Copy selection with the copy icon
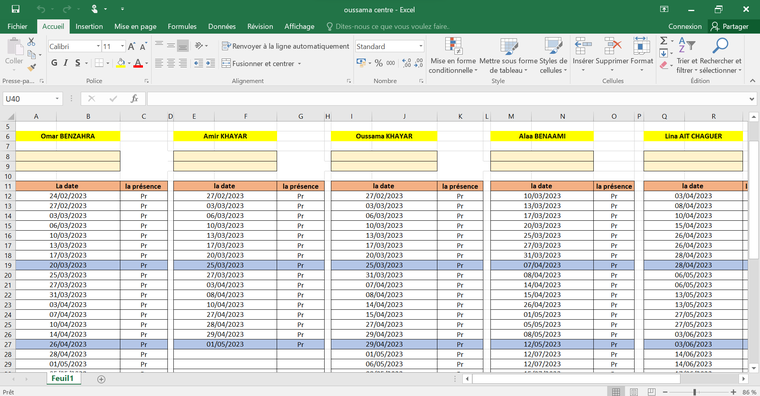760x396 pixels. 32,55
